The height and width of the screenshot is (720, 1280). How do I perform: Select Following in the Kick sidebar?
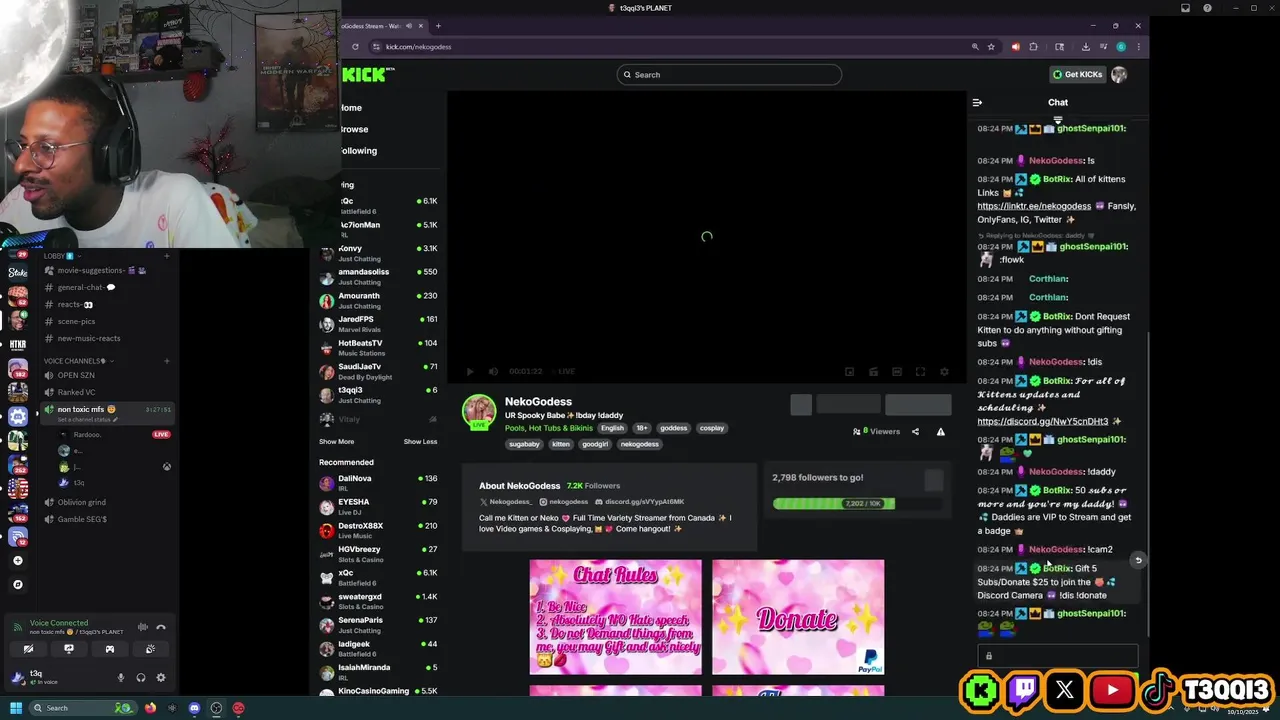pos(358,151)
